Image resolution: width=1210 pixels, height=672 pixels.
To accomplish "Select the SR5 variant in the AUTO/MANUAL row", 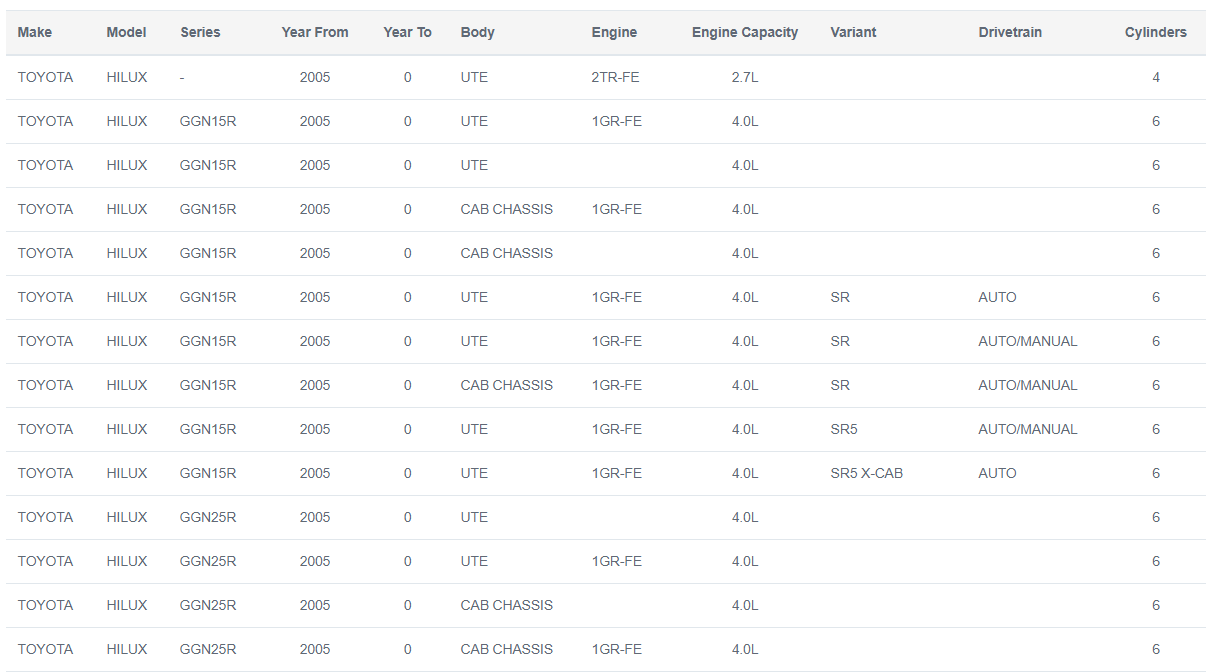I will coord(844,429).
